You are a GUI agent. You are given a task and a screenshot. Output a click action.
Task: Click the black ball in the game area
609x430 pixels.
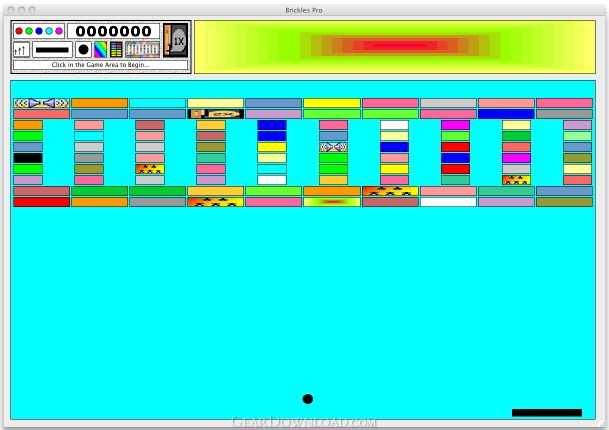click(x=308, y=399)
